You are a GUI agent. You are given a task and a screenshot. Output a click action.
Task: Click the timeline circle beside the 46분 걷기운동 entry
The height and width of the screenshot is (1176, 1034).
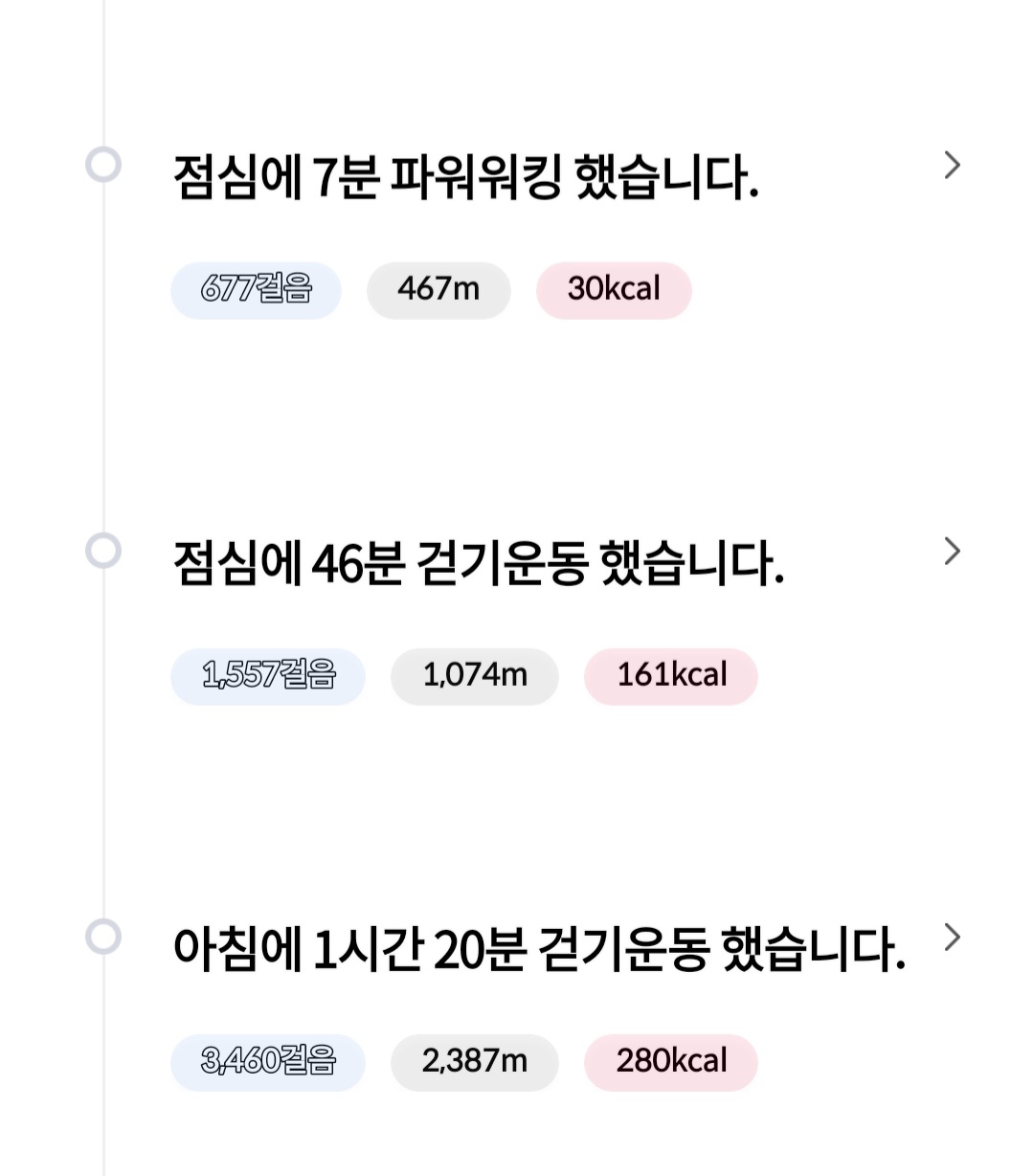103,551
